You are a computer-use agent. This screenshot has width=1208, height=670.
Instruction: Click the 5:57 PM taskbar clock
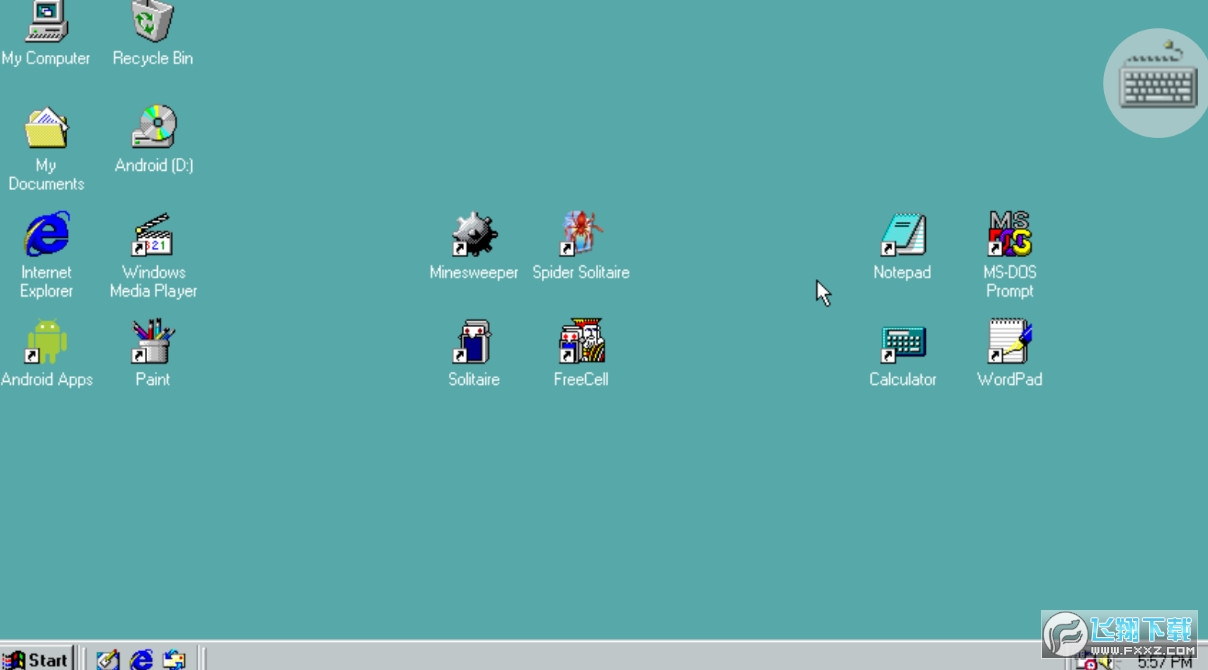tap(1165, 662)
